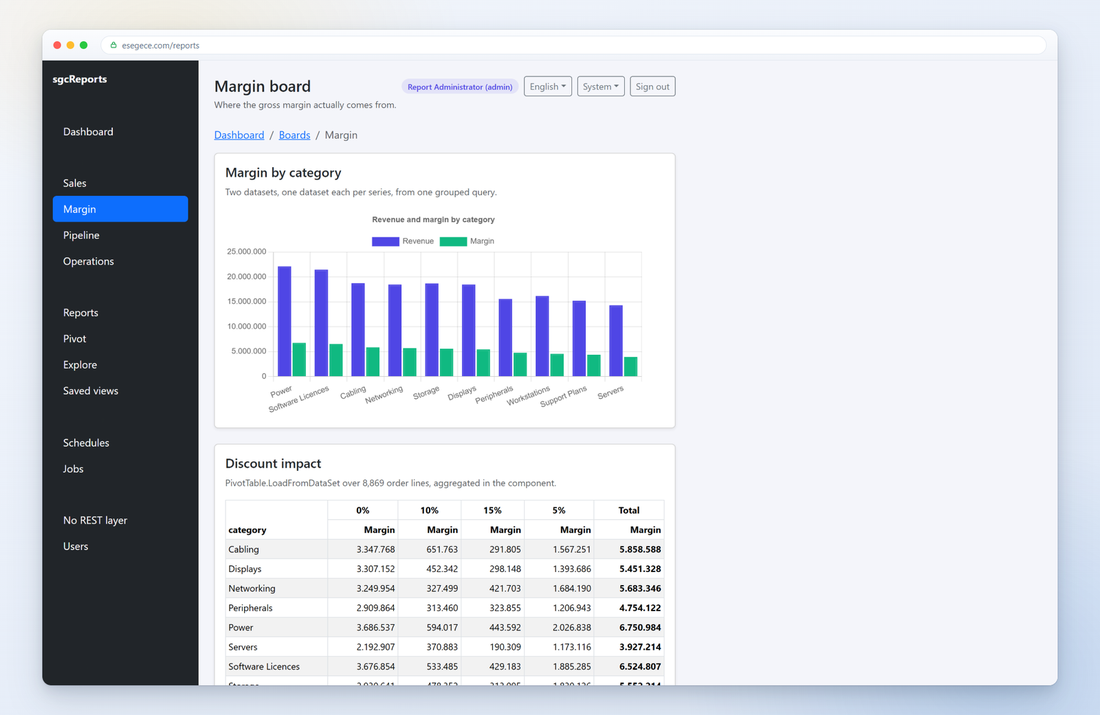The image size is (1100, 715).
Task: Open the Sales board in sidebar
Action: point(120,183)
